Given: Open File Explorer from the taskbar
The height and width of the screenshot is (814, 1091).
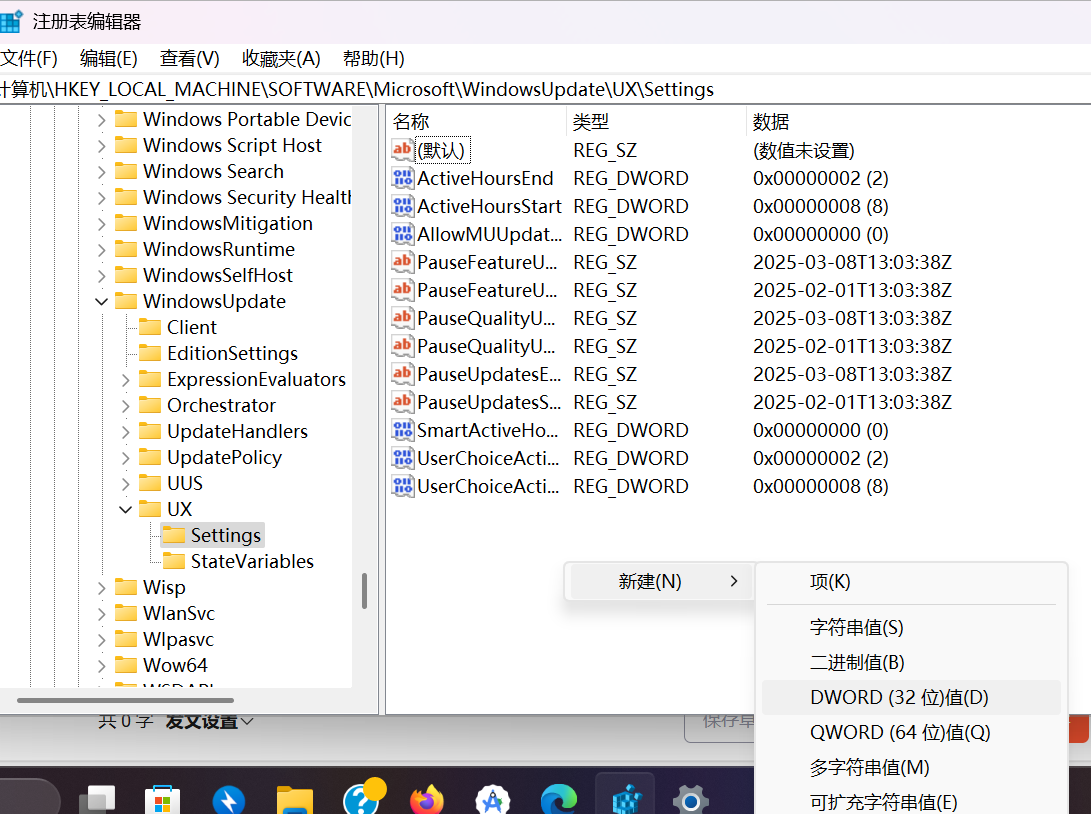Looking at the screenshot, I should coord(294,800).
